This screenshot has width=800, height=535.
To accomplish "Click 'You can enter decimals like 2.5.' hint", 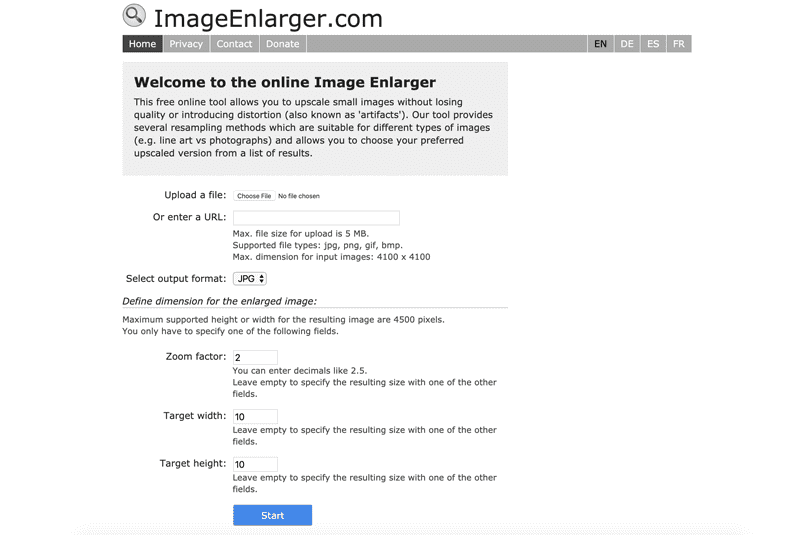I will click(x=299, y=371).
